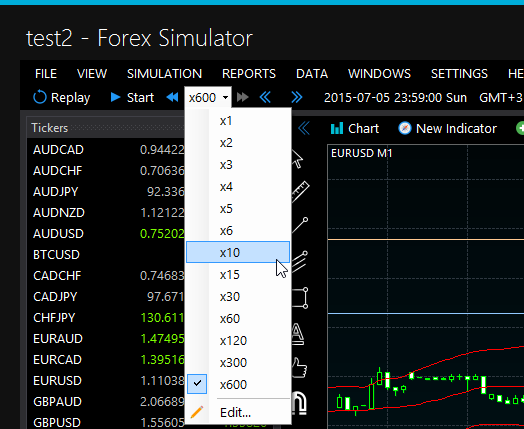The width and height of the screenshot is (524, 429).
Task: Open the x600 speed dropdown arrow
Action: coord(226,98)
